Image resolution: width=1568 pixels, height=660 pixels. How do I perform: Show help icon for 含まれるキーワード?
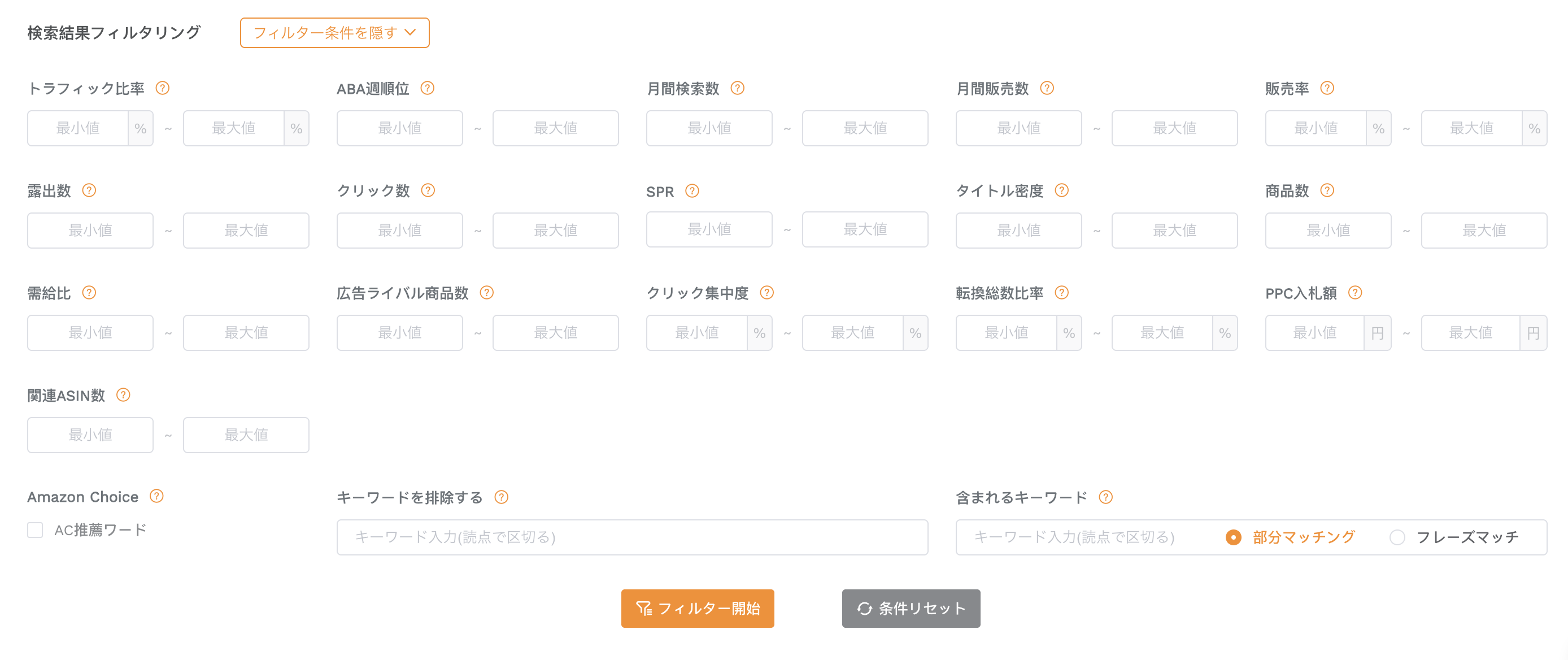1106,497
